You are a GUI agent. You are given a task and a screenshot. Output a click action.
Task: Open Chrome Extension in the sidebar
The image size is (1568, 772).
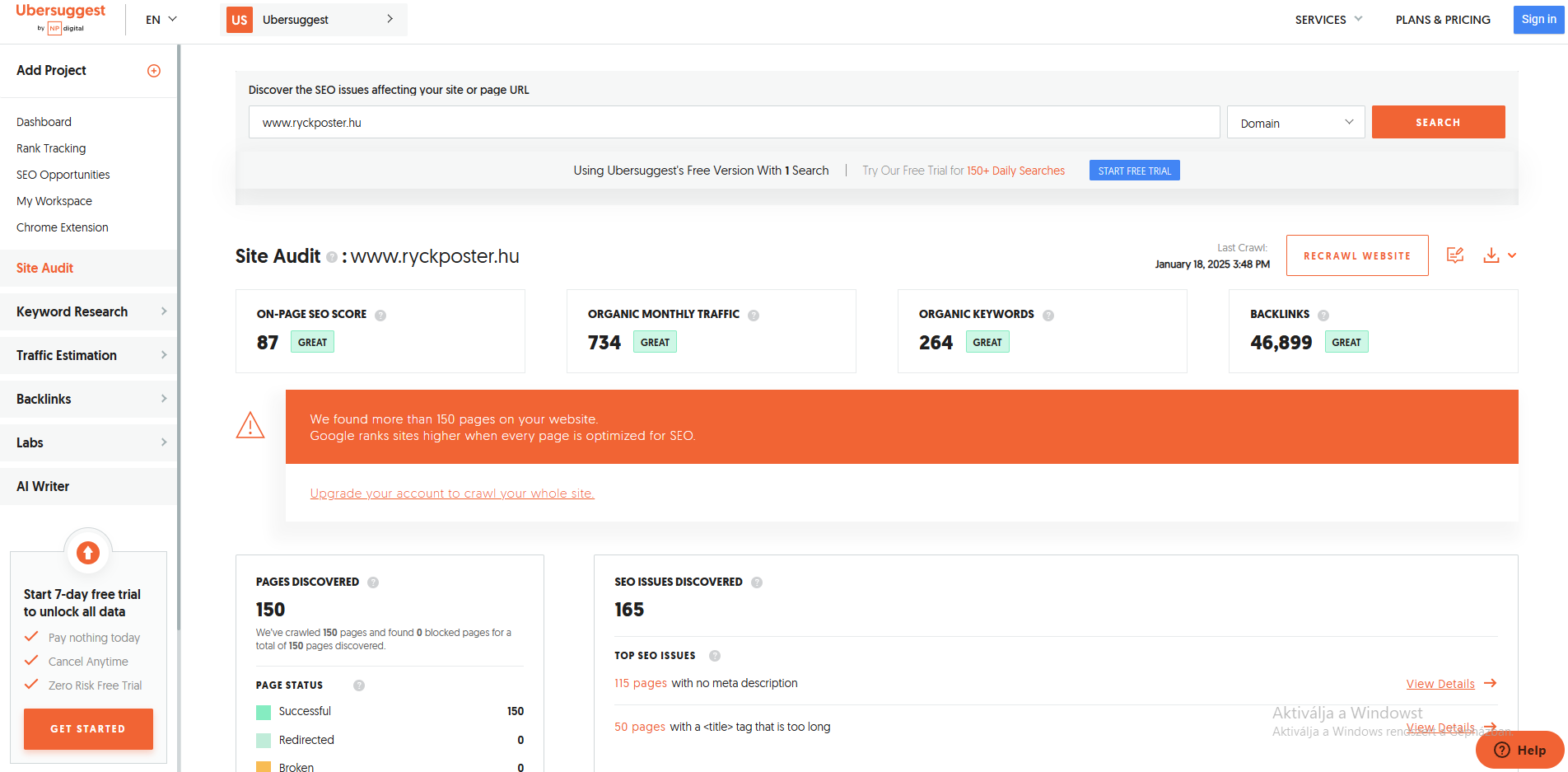pos(63,227)
